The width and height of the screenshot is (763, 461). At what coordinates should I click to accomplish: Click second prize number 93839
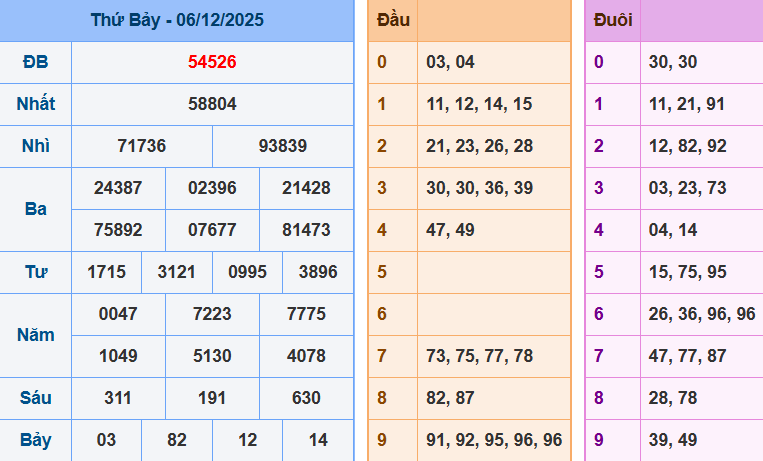coord(283,146)
